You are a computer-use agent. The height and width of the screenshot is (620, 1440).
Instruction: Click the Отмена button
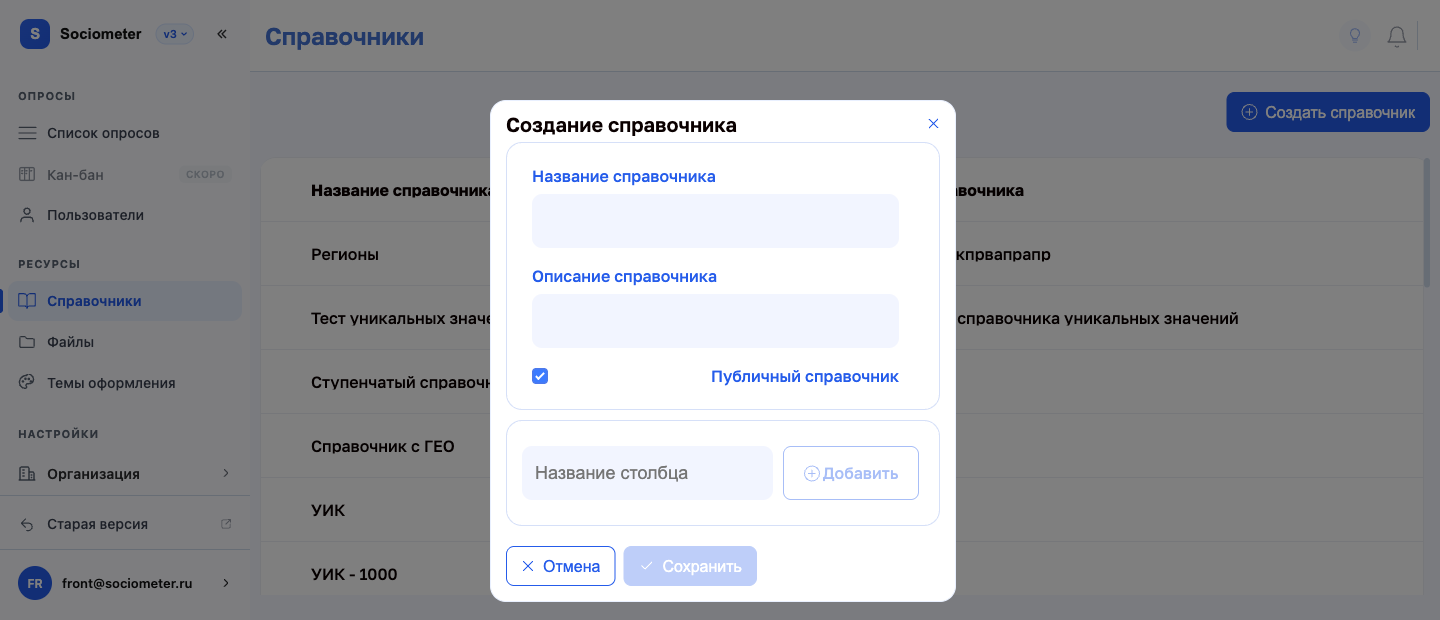tap(560, 566)
